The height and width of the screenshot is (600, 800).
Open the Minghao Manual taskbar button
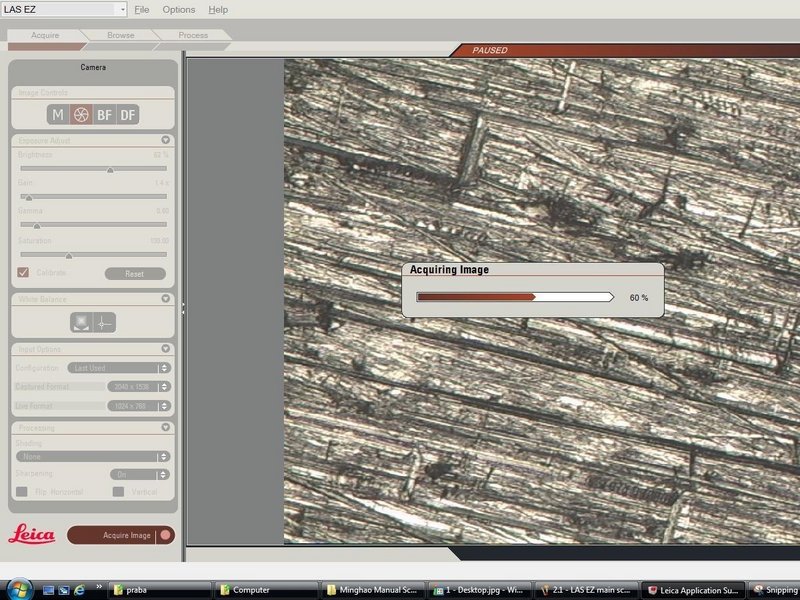point(373,590)
